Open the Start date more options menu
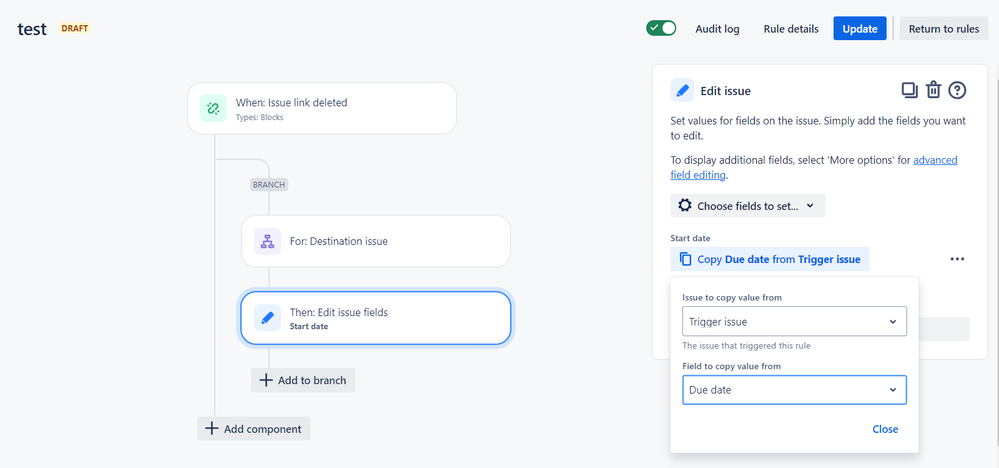 point(957,259)
